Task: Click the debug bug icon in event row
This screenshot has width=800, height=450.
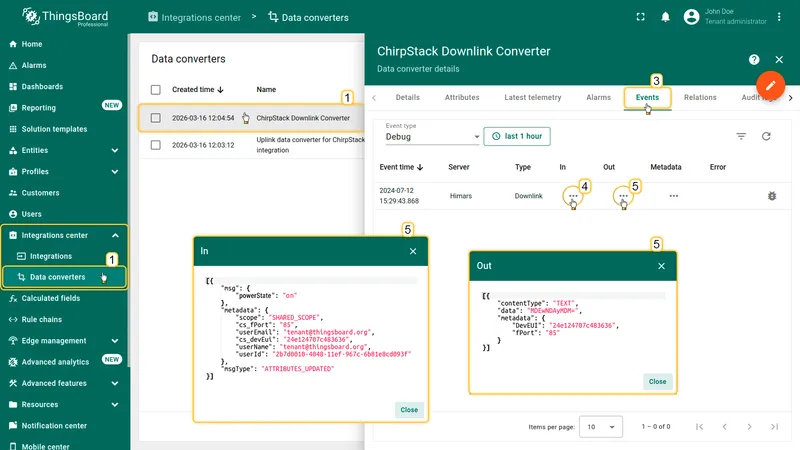Action: coord(772,196)
